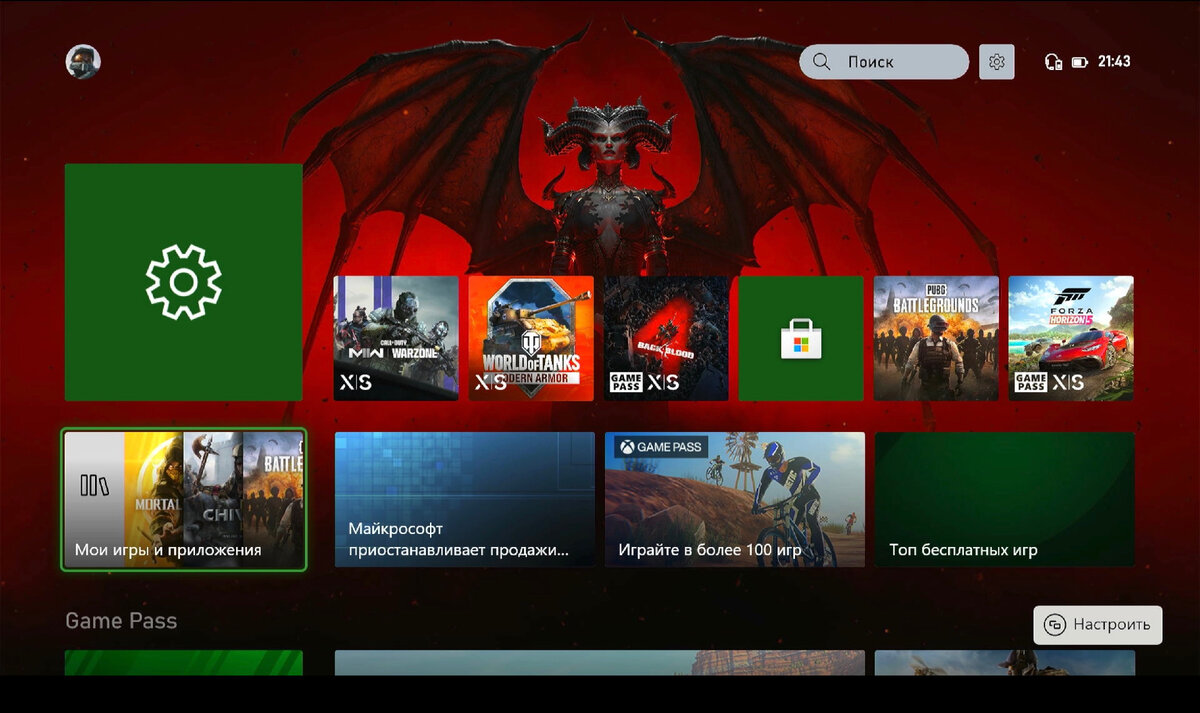This screenshot has width=1200, height=713.
Task: Click the headset status icon
Action: coord(1052,62)
